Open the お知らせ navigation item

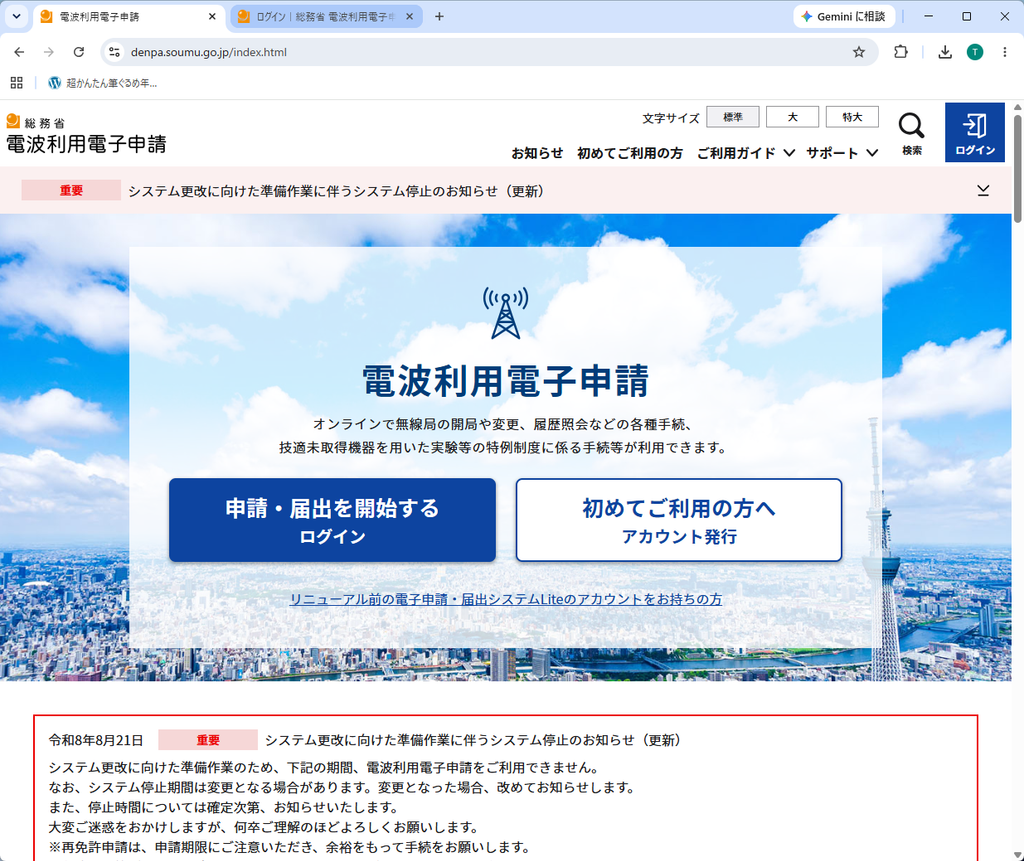(537, 153)
